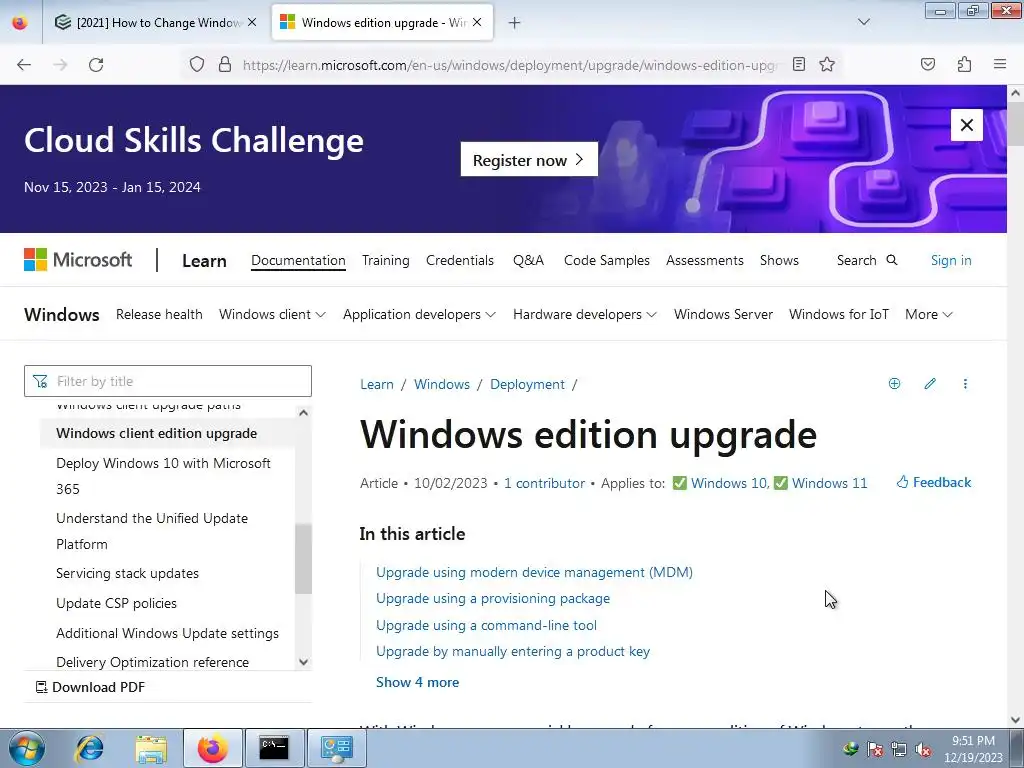The image size is (1024, 768).
Task: View 1 contributor link
Action: (x=544, y=483)
